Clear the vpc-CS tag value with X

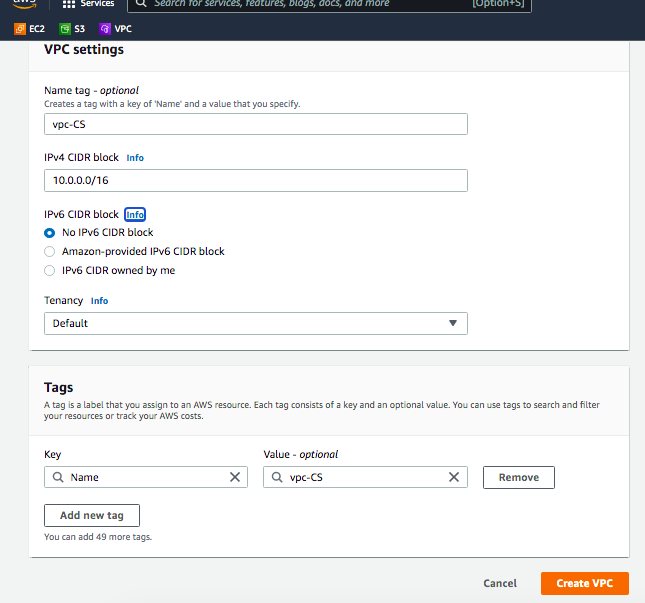pyautogui.click(x=454, y=477)
